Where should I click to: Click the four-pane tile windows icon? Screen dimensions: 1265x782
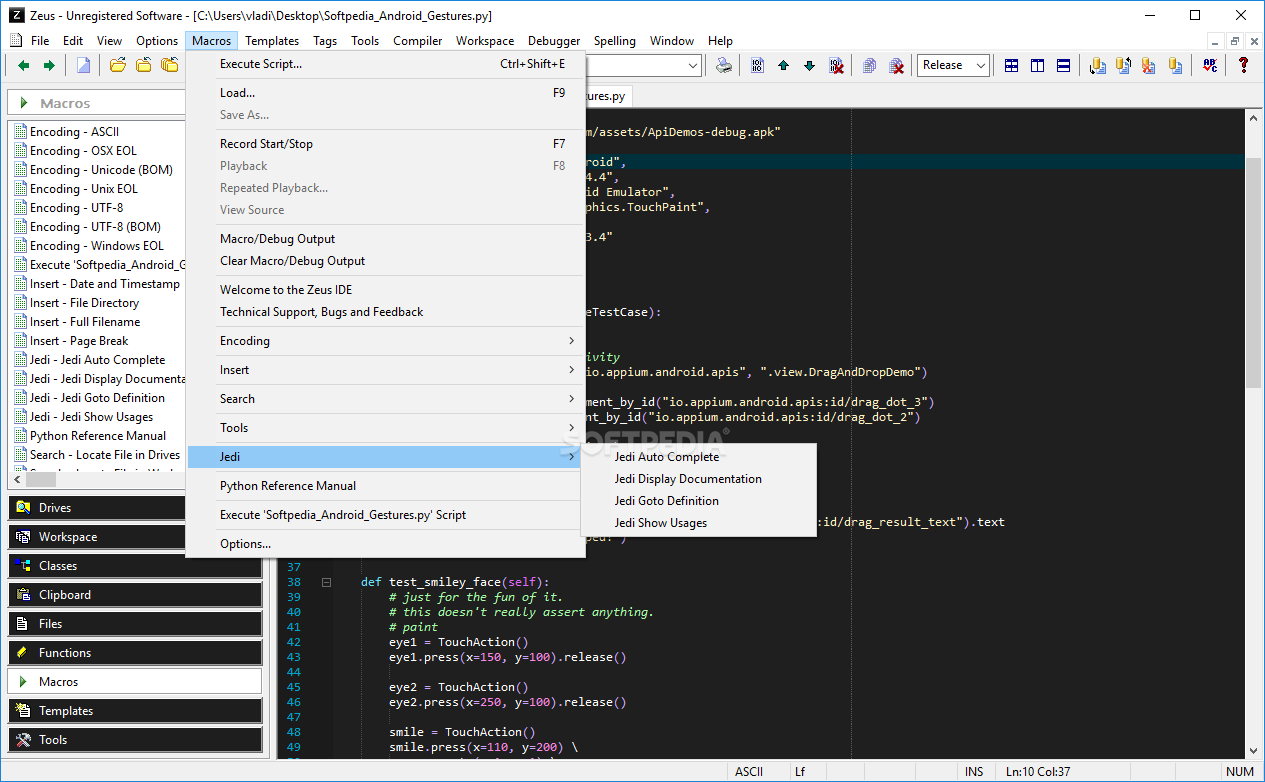(1012, 65)
